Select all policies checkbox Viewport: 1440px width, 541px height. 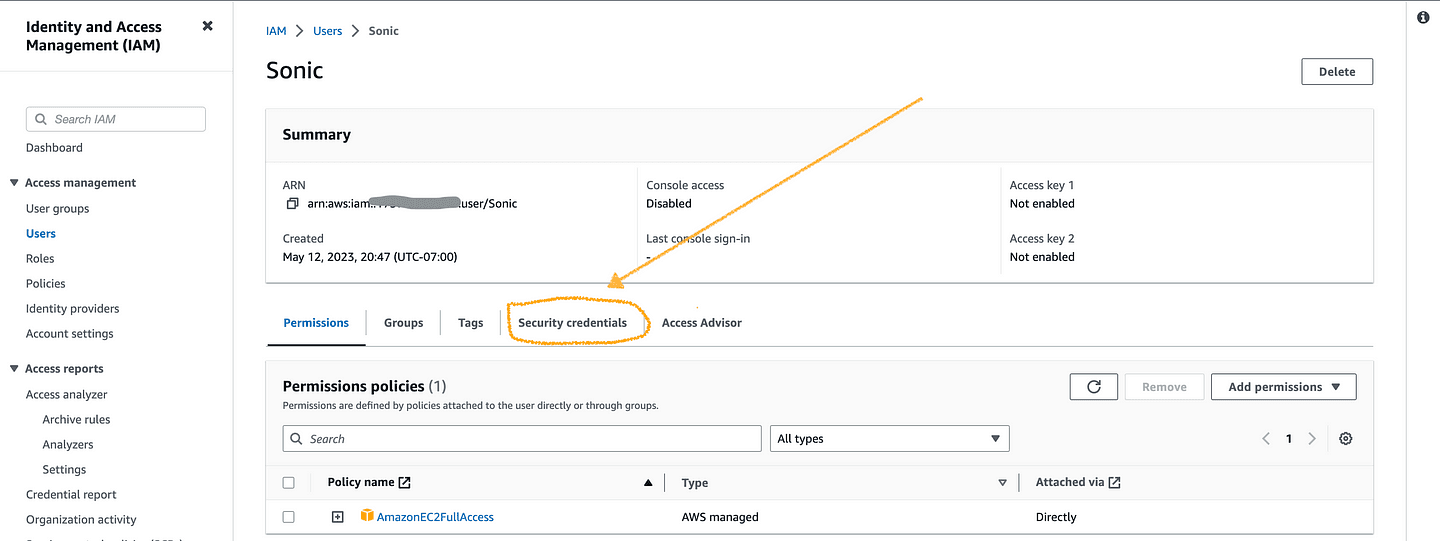pos(289,482)
